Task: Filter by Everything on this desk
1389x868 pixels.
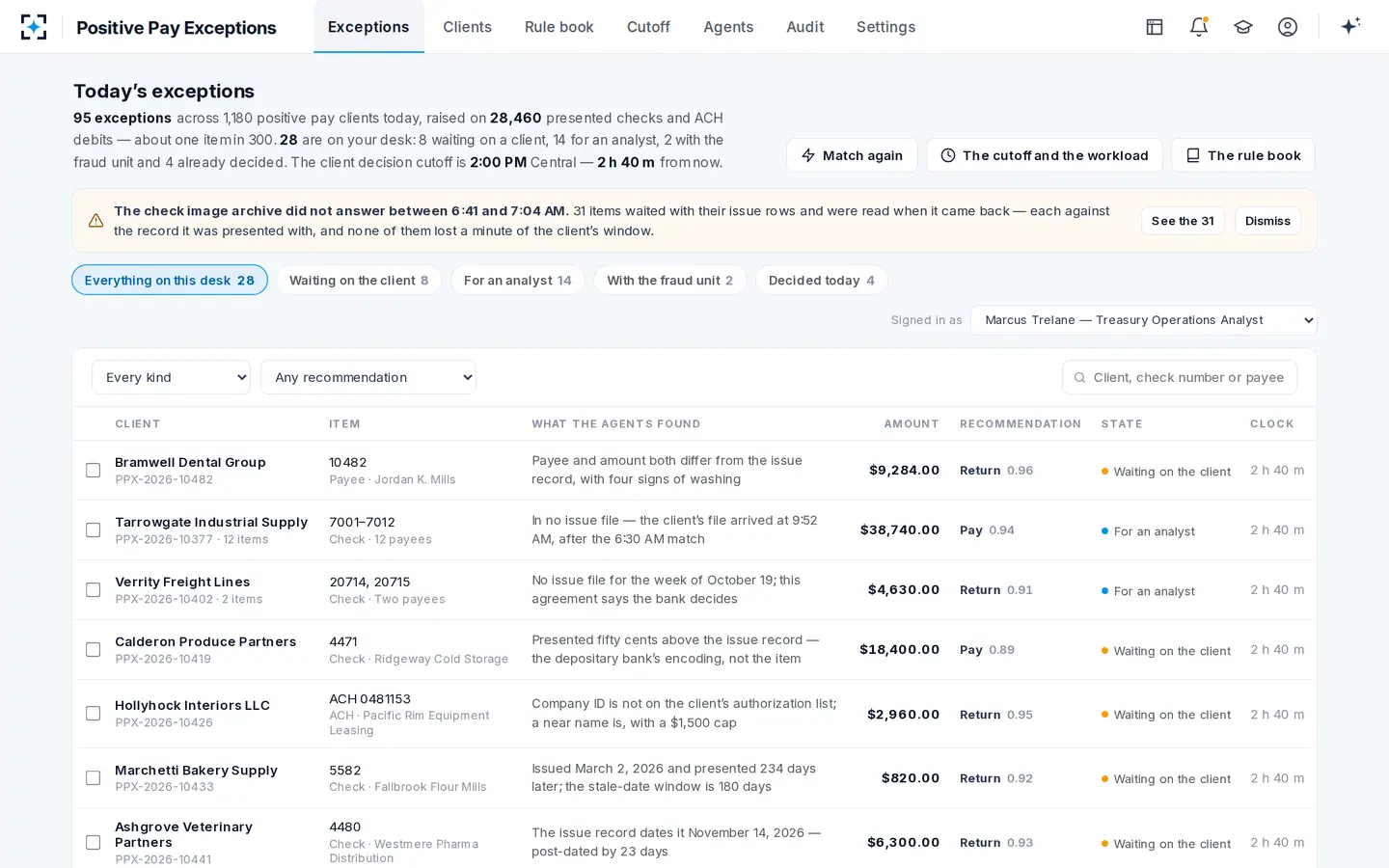Action: (x=170, y=280)
